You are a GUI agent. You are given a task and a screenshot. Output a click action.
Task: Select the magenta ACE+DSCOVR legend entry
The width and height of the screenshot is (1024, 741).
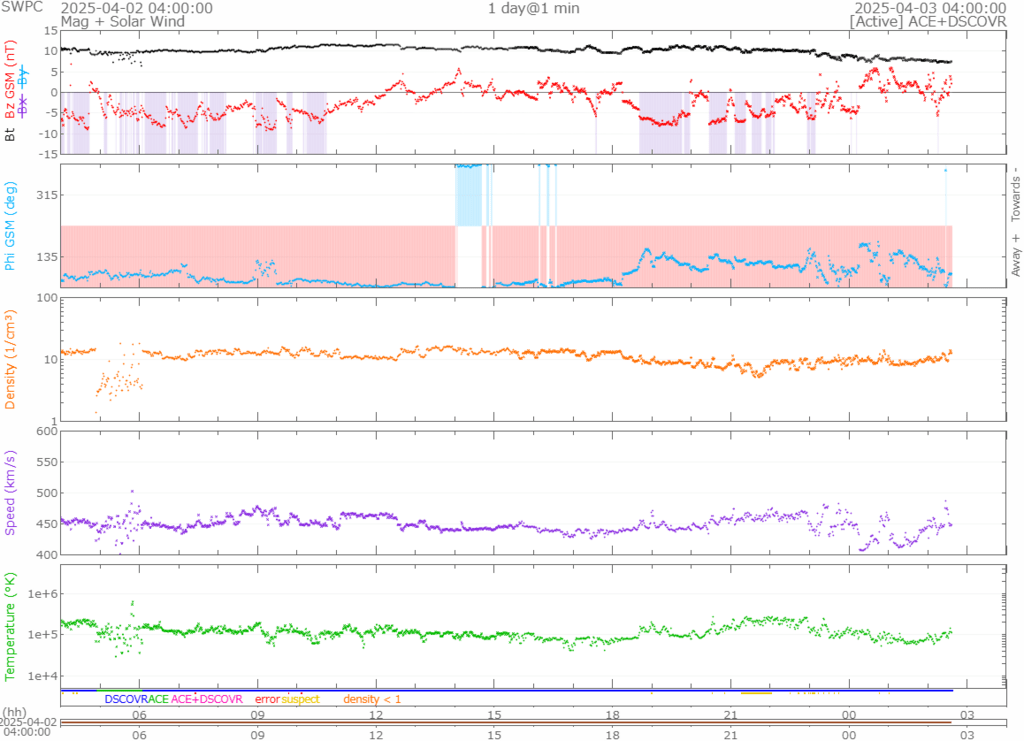click(x=207, y=699)
